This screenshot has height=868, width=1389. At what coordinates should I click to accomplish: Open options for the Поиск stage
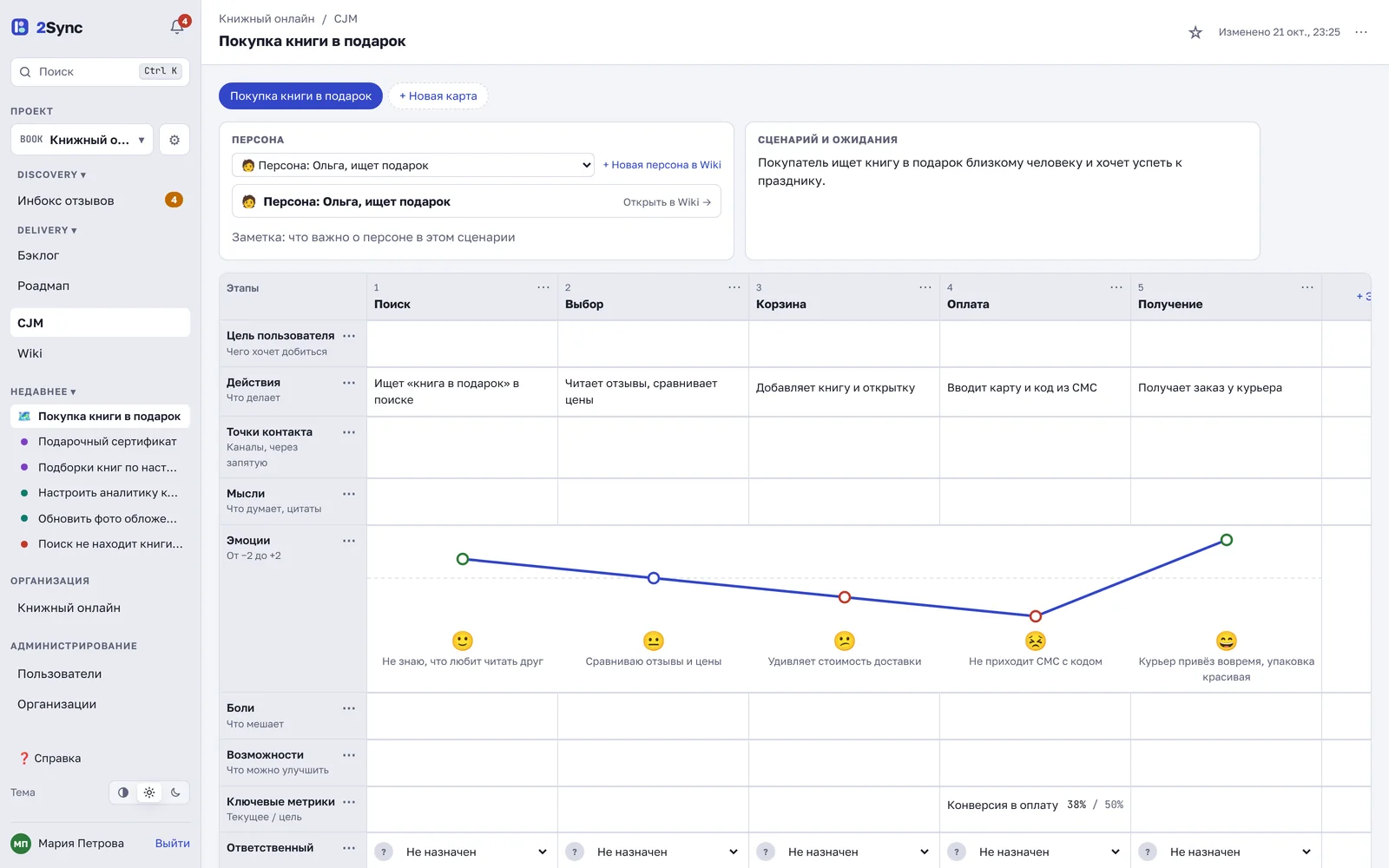543,287
